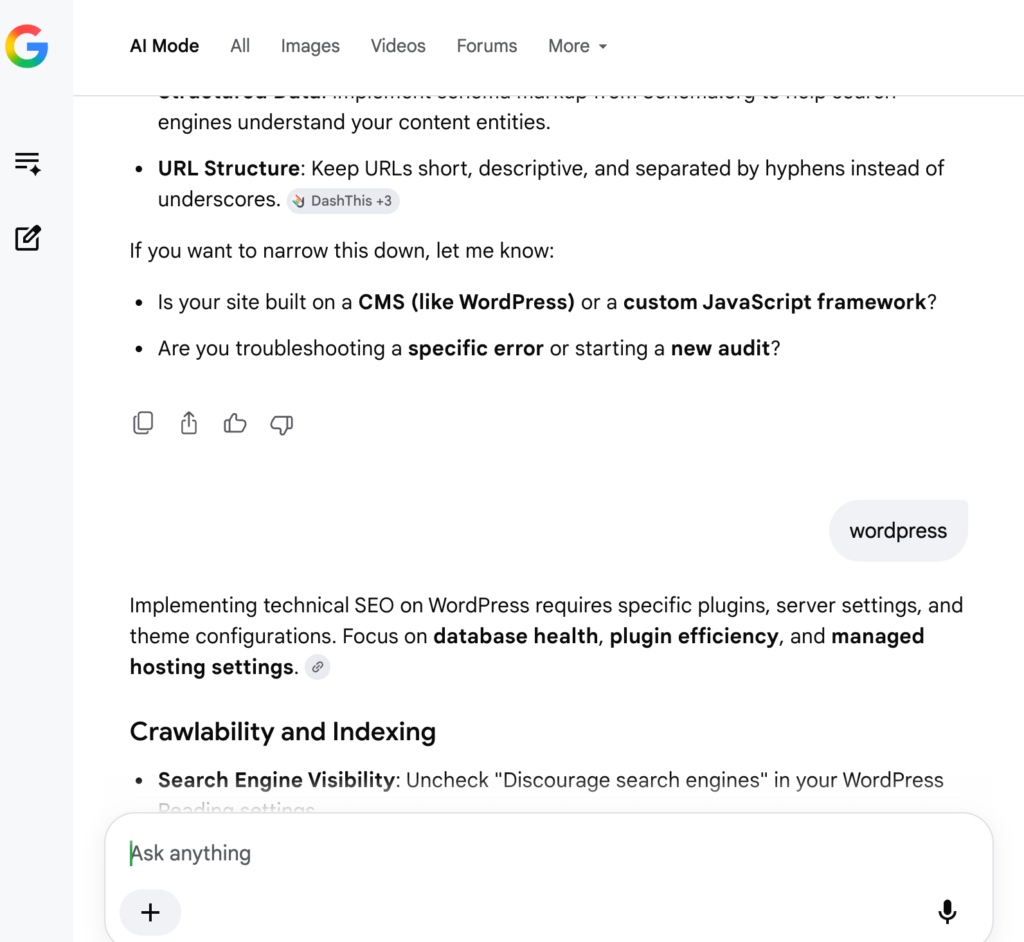This screenshot has height=942, width=1024.
Task: Give the response a thumbs down
Action: tap(281, 425)
